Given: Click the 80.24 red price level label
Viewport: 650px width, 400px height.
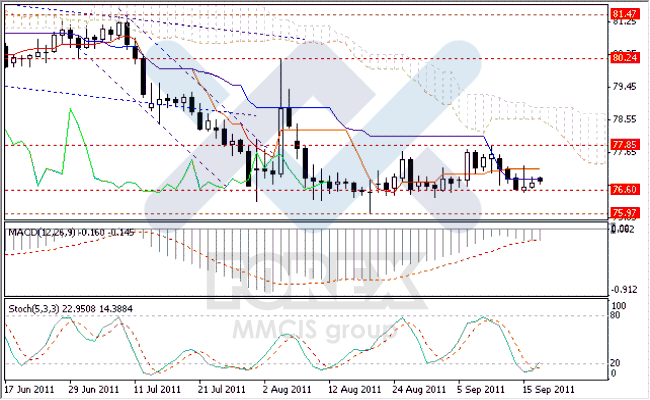Looking at the screenshot, I should (625, 58).
